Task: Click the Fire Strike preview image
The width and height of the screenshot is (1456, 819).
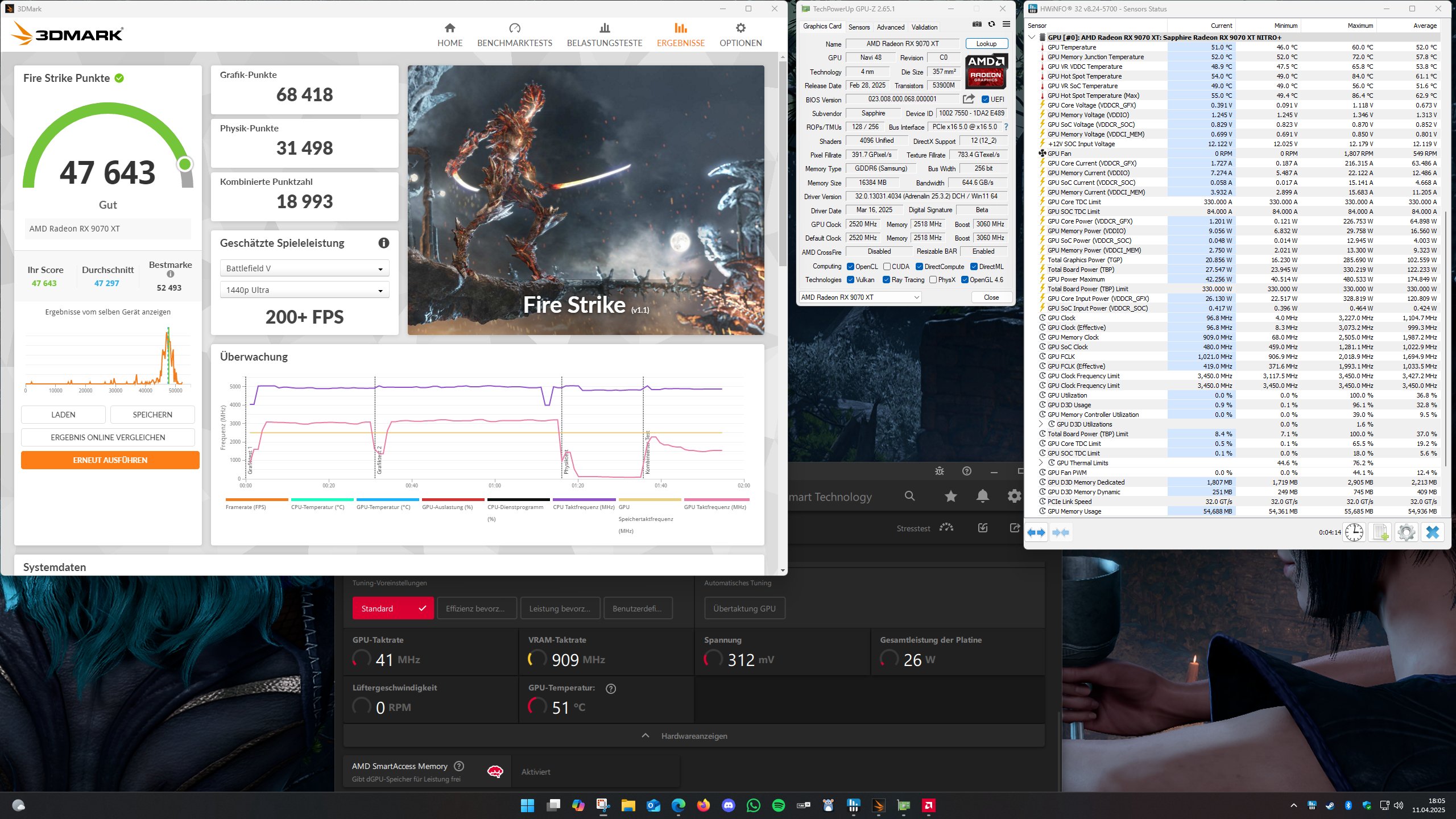Action: pyautogui.click(x=586, y=200)
